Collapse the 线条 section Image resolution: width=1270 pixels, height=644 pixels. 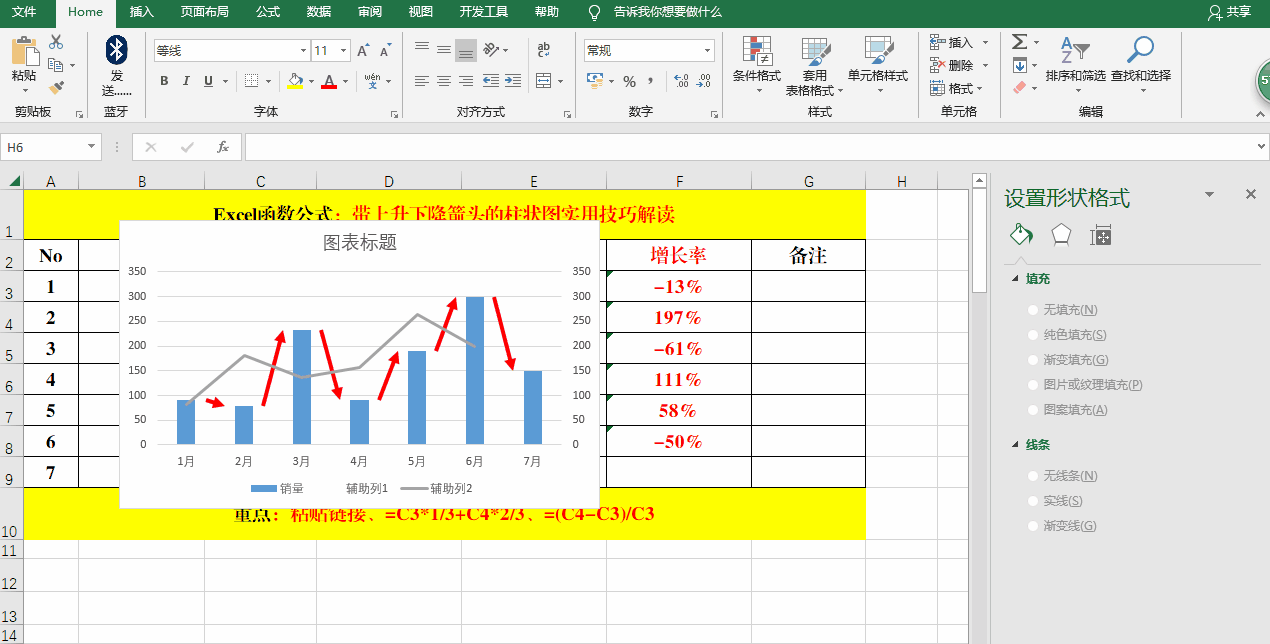point(1017,445)
